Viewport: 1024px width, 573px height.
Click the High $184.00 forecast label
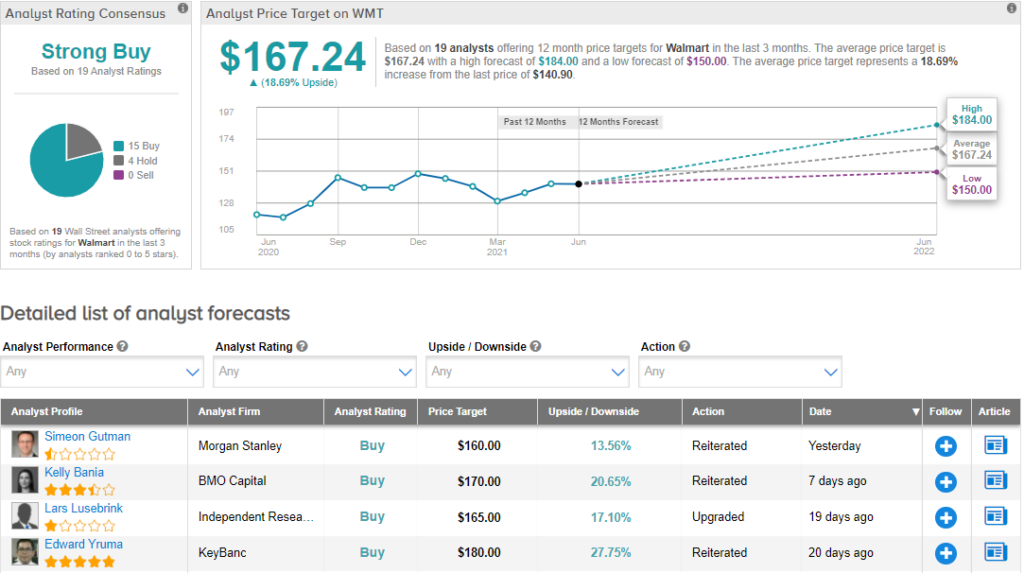[x=972, y=115]
